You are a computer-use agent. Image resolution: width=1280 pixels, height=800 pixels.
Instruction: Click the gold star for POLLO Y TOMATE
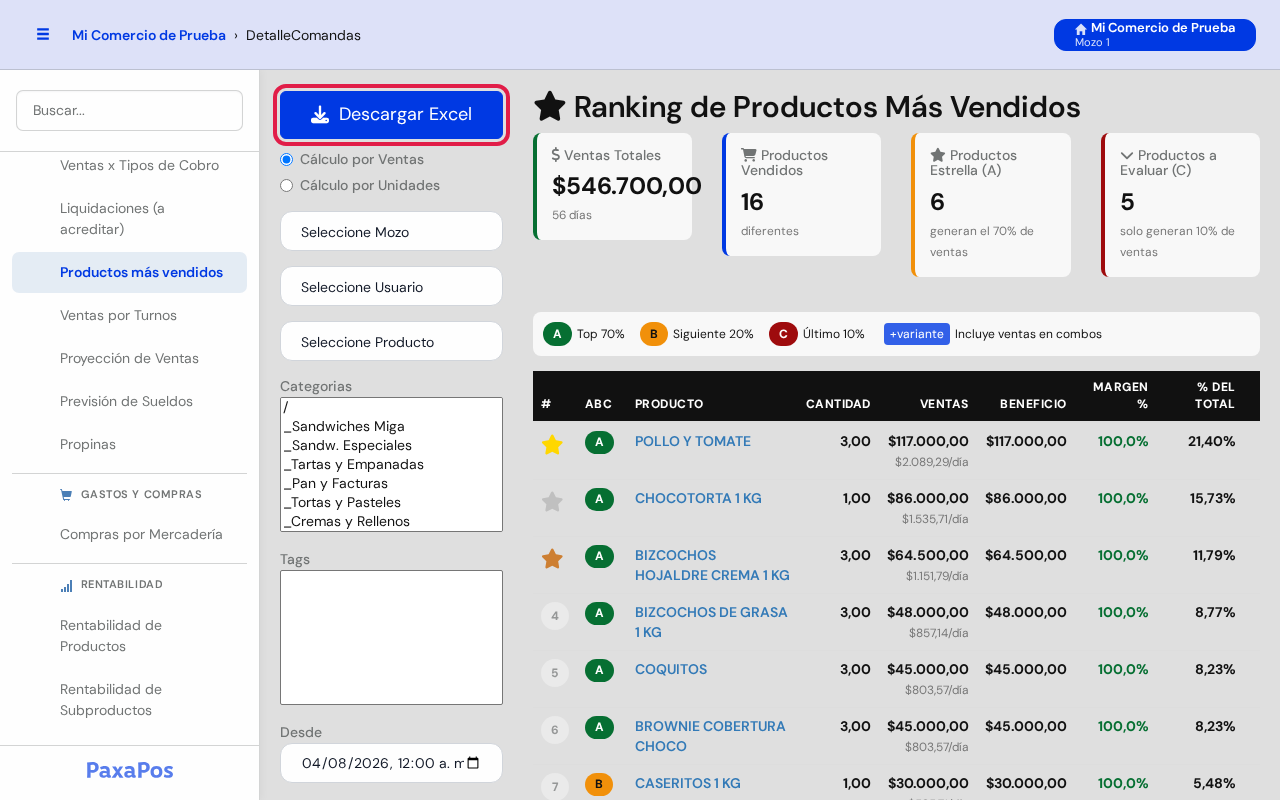[552, 444]
